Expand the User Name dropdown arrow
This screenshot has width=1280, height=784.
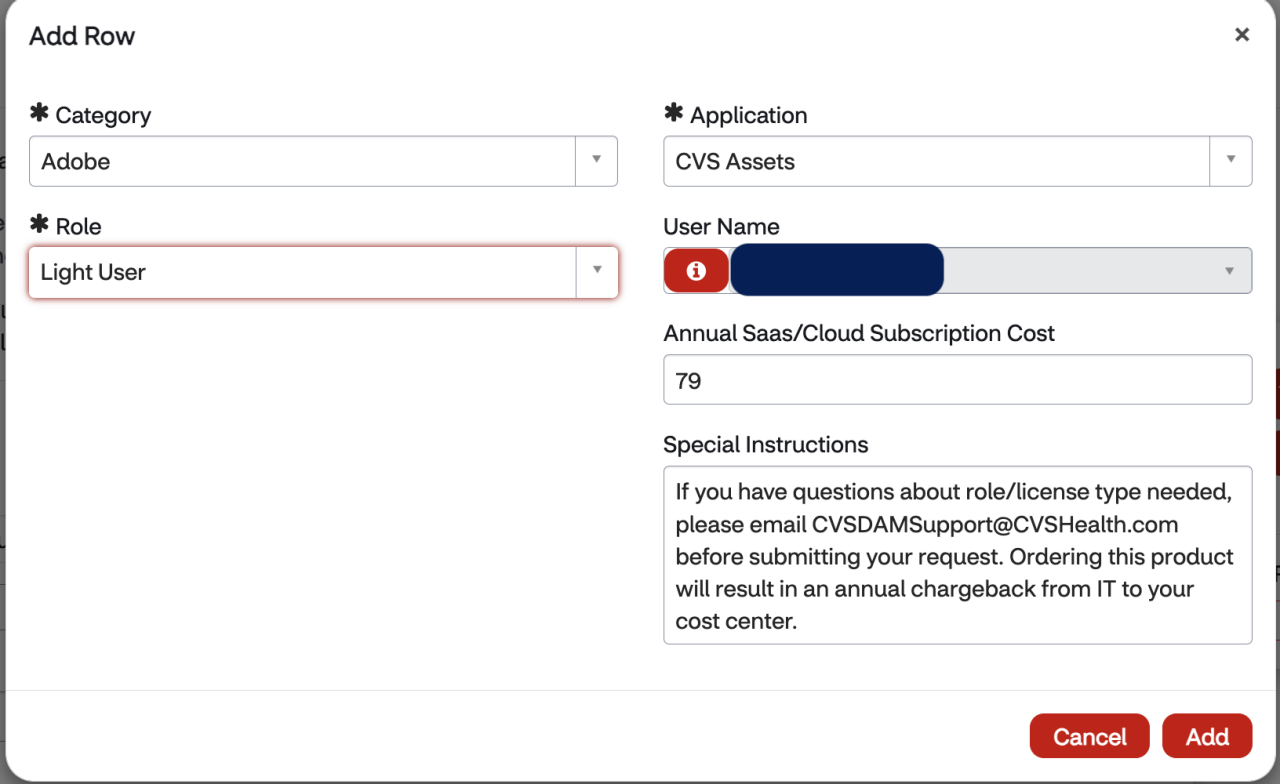coord(1231,270)
